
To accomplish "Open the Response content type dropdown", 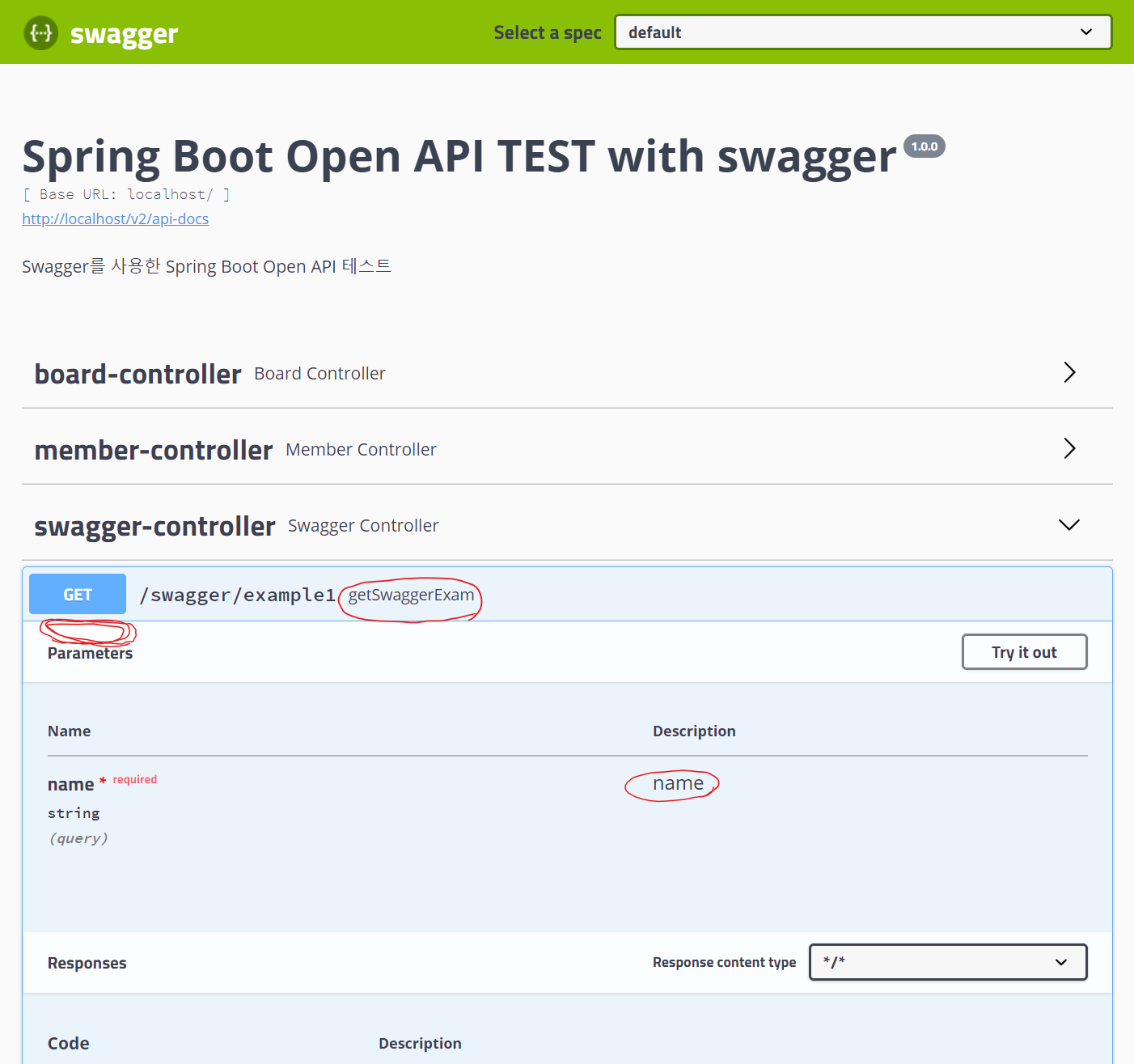I will click(x=948, y=962).
